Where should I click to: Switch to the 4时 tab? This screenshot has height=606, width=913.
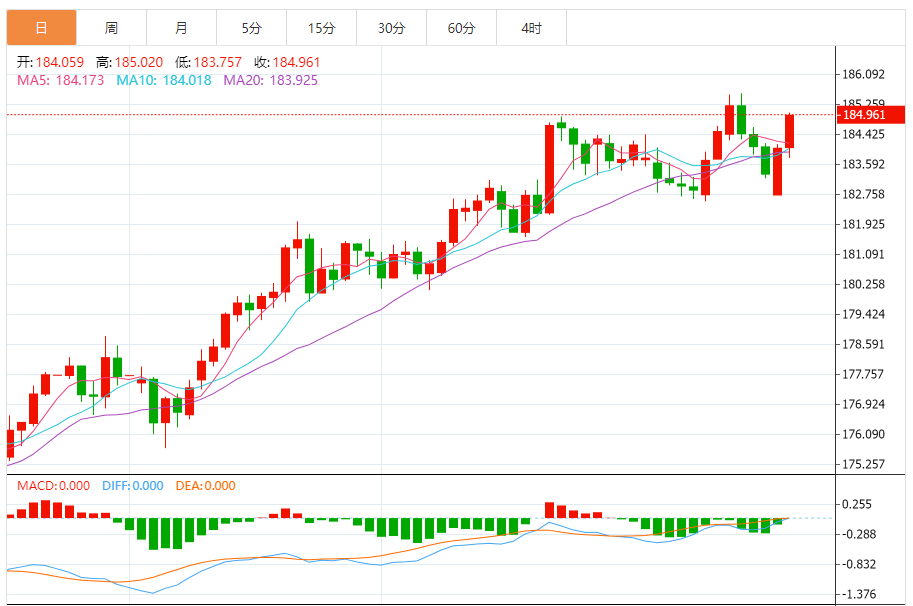[531, 28]
